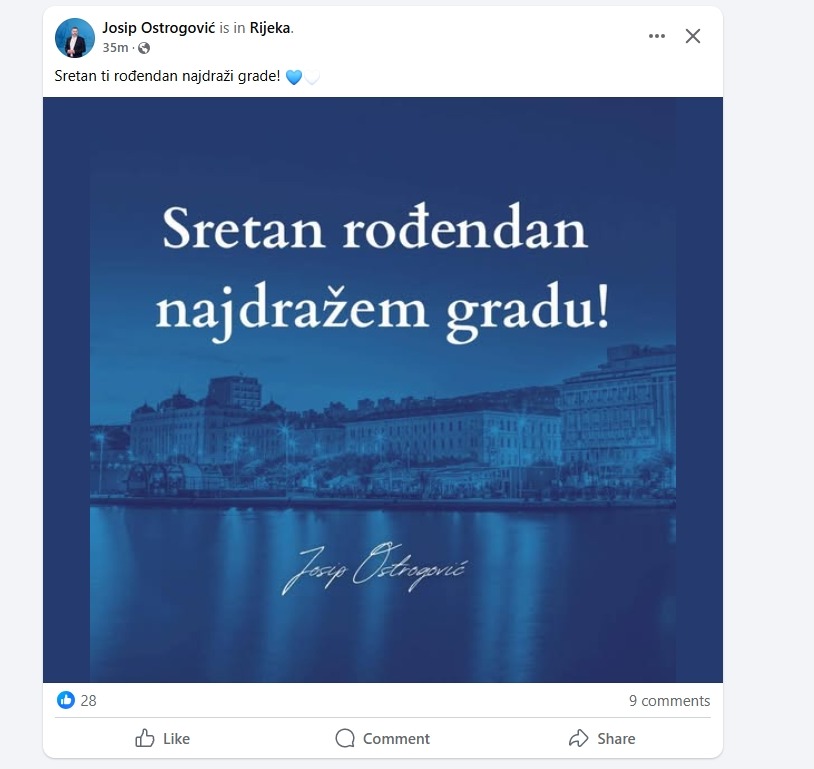The height and width of the screenshot is (769, 814).
Task: Open the blue birthday greeting image
Action: coord(383,389)
